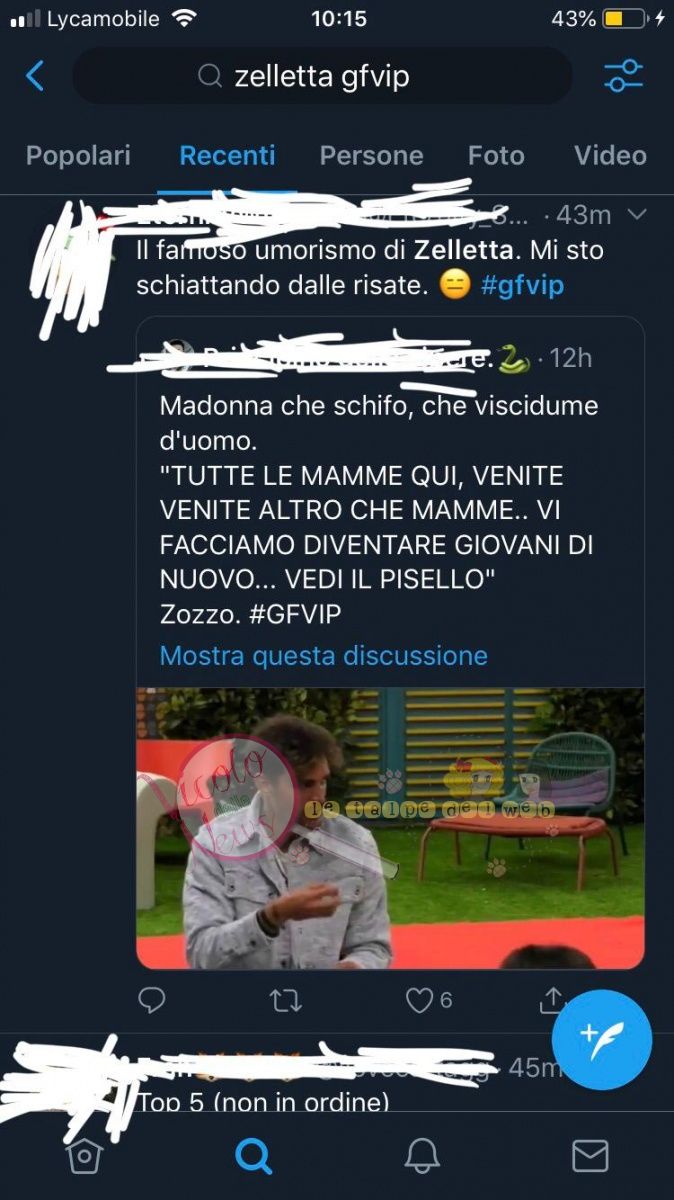The image size is (674, 1200).
Task: Tap the reply speech bubble icon
Action: (x=151, y=1000)
